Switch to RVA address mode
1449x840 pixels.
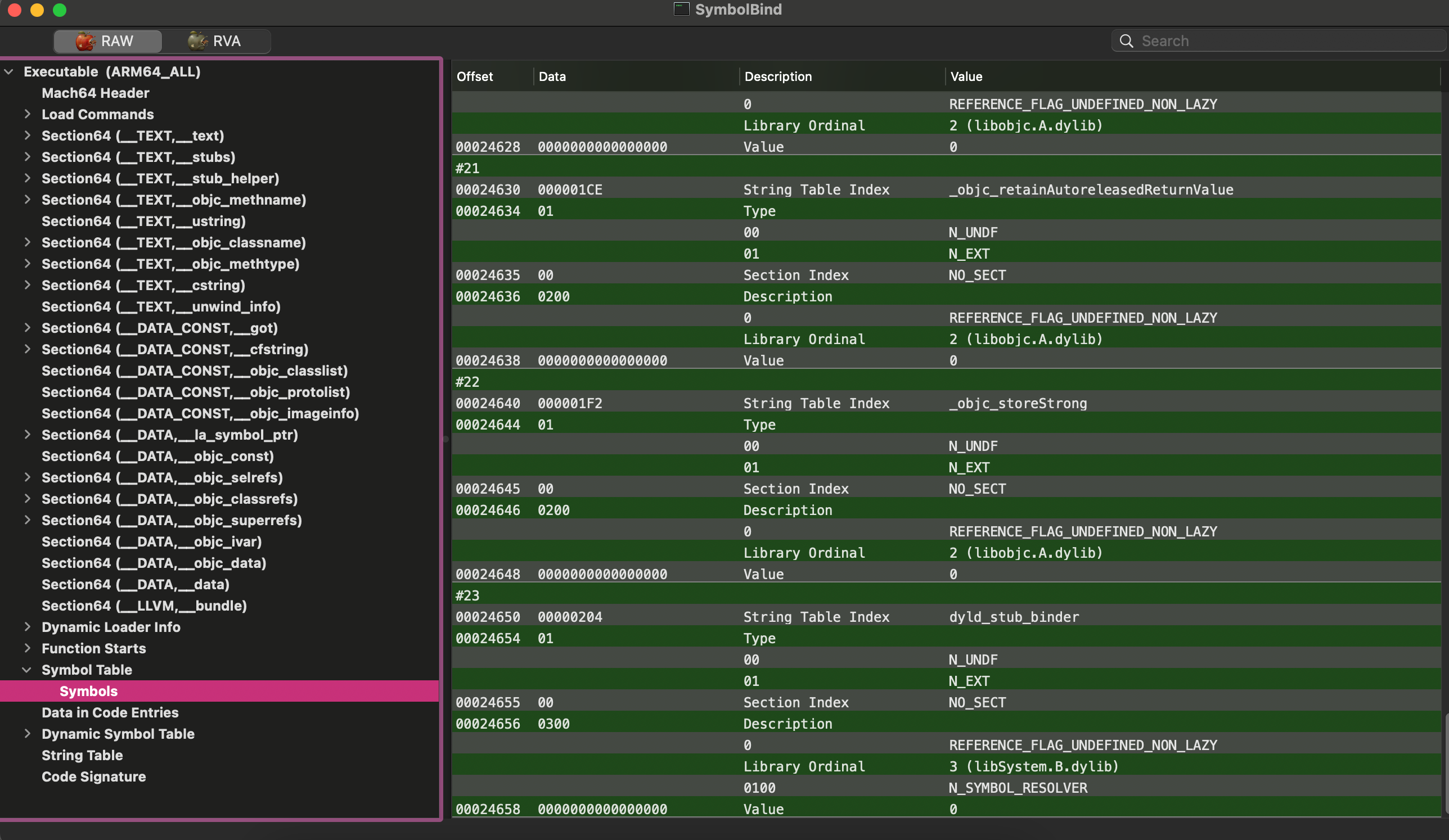tap(215, 41)
